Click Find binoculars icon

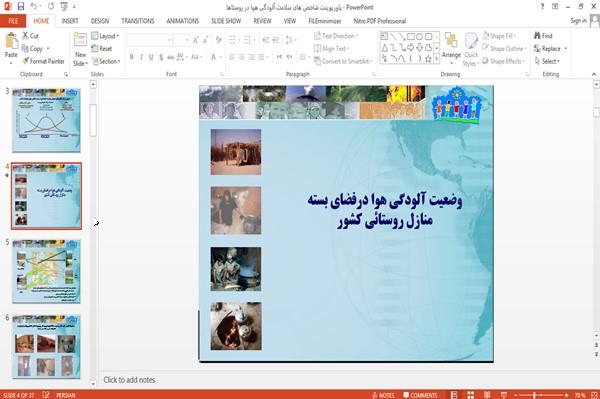537,36
